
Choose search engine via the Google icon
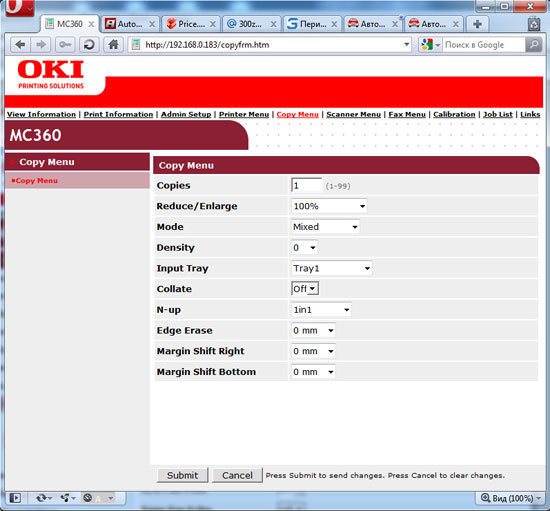click(x=429, y=45)
